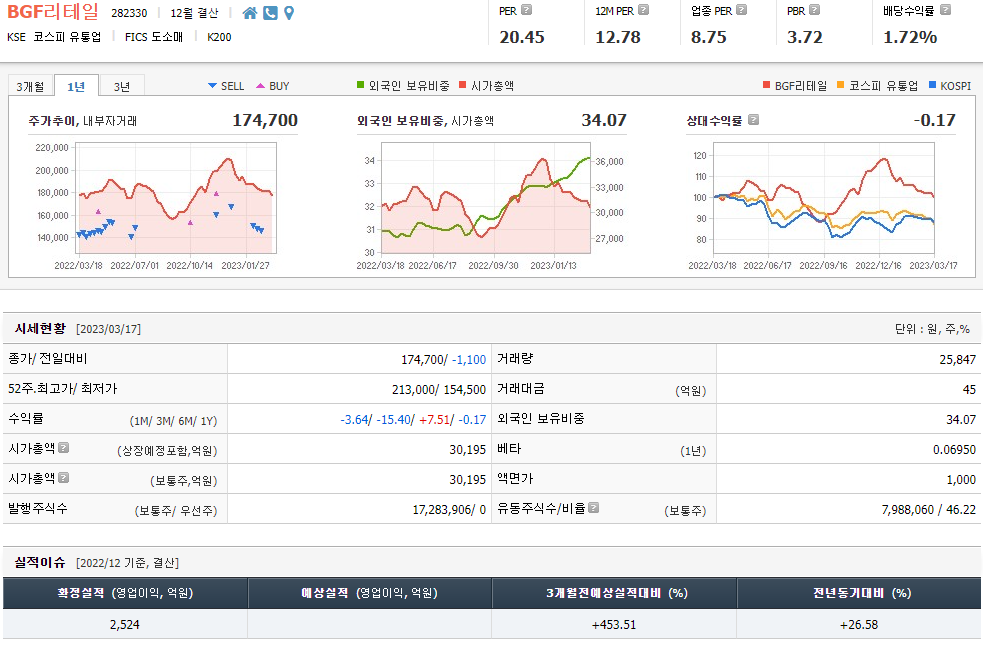Click the blue SELL triangle legend marker

click(x=213, y=86)
